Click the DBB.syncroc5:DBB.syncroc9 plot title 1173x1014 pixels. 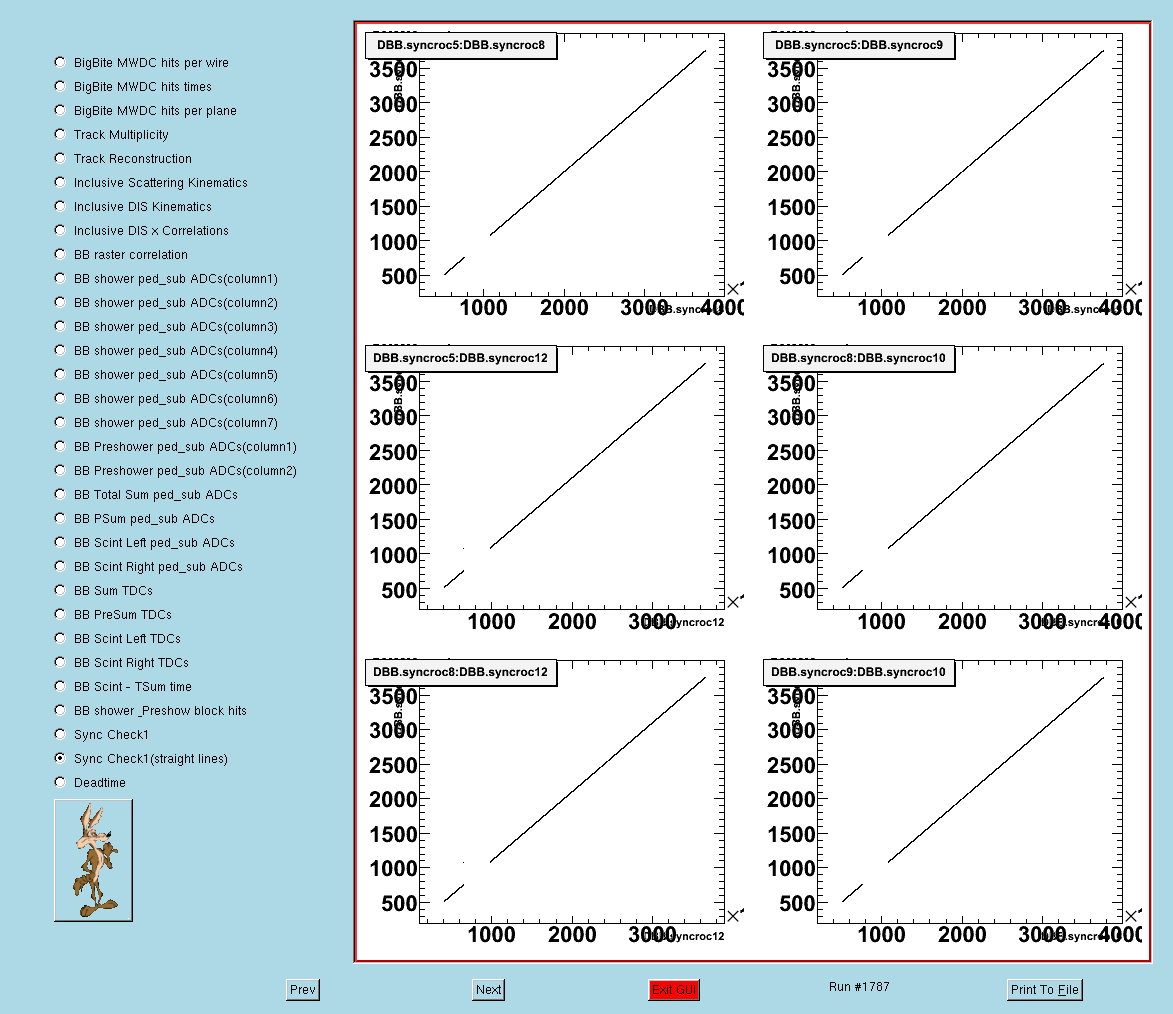859,45
